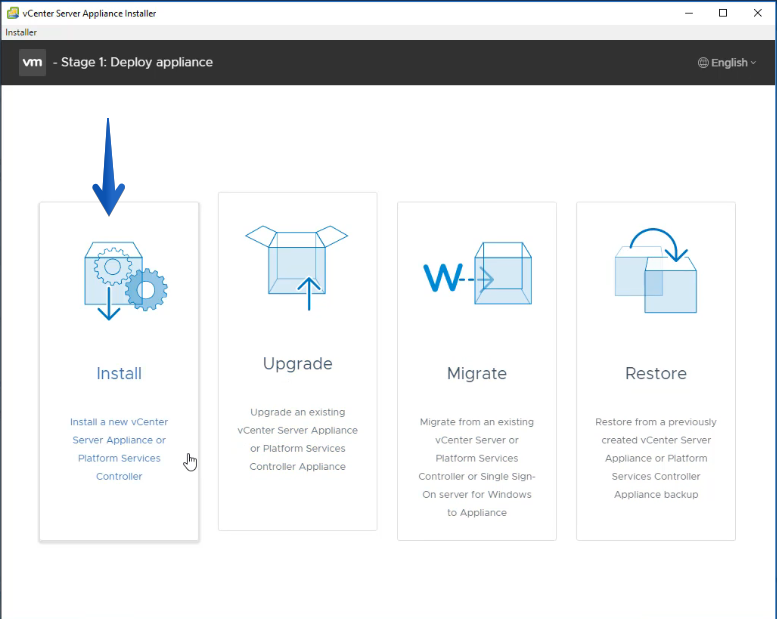Click the globe language icon

click(703, 62)
